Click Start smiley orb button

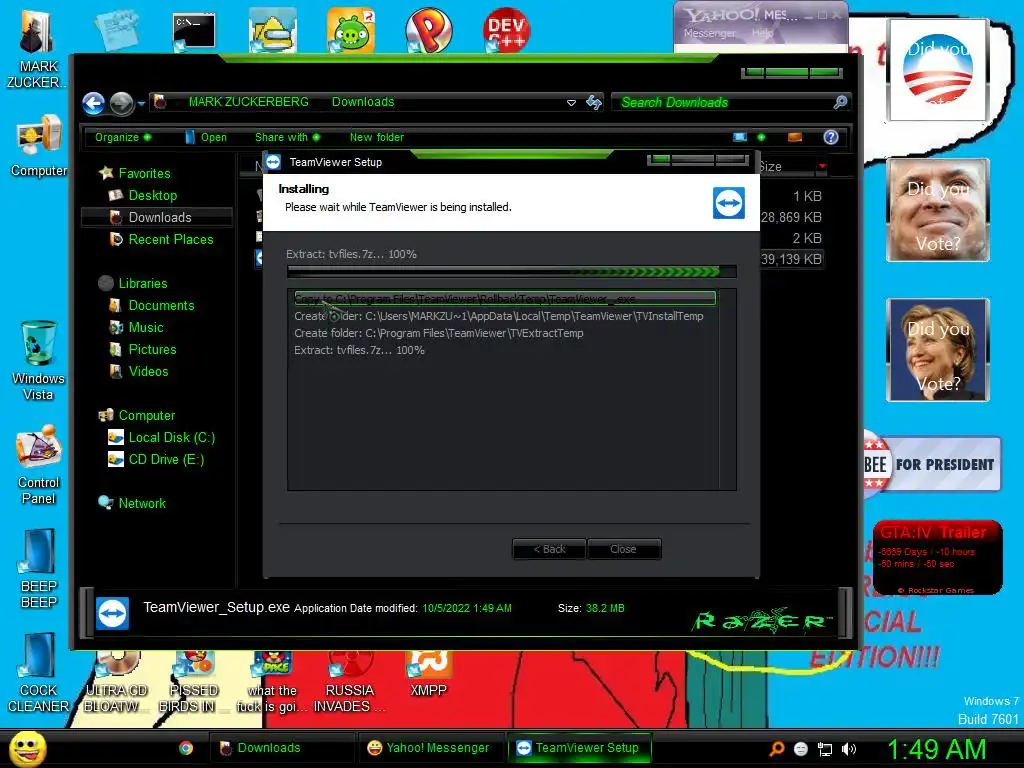point(27,748)
